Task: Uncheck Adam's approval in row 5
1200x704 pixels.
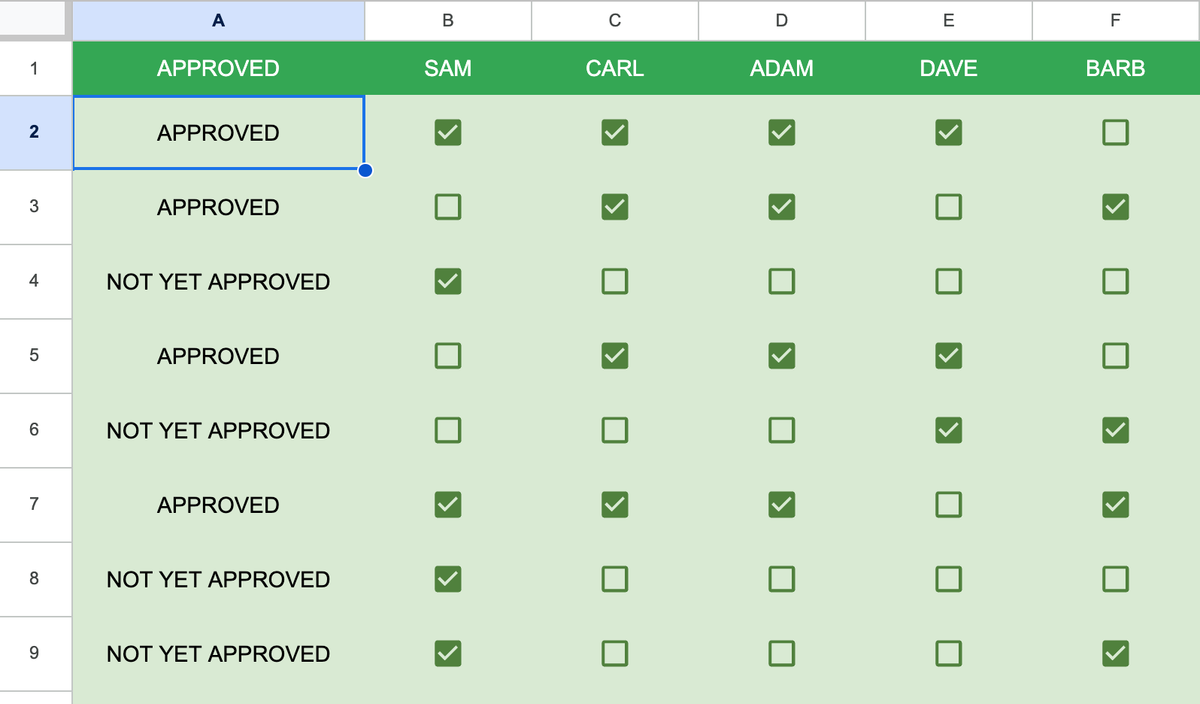Action: coord(781,355)
